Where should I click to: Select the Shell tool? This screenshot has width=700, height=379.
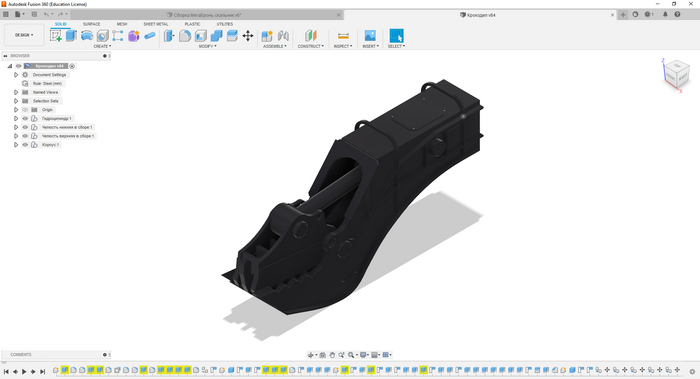201,36
